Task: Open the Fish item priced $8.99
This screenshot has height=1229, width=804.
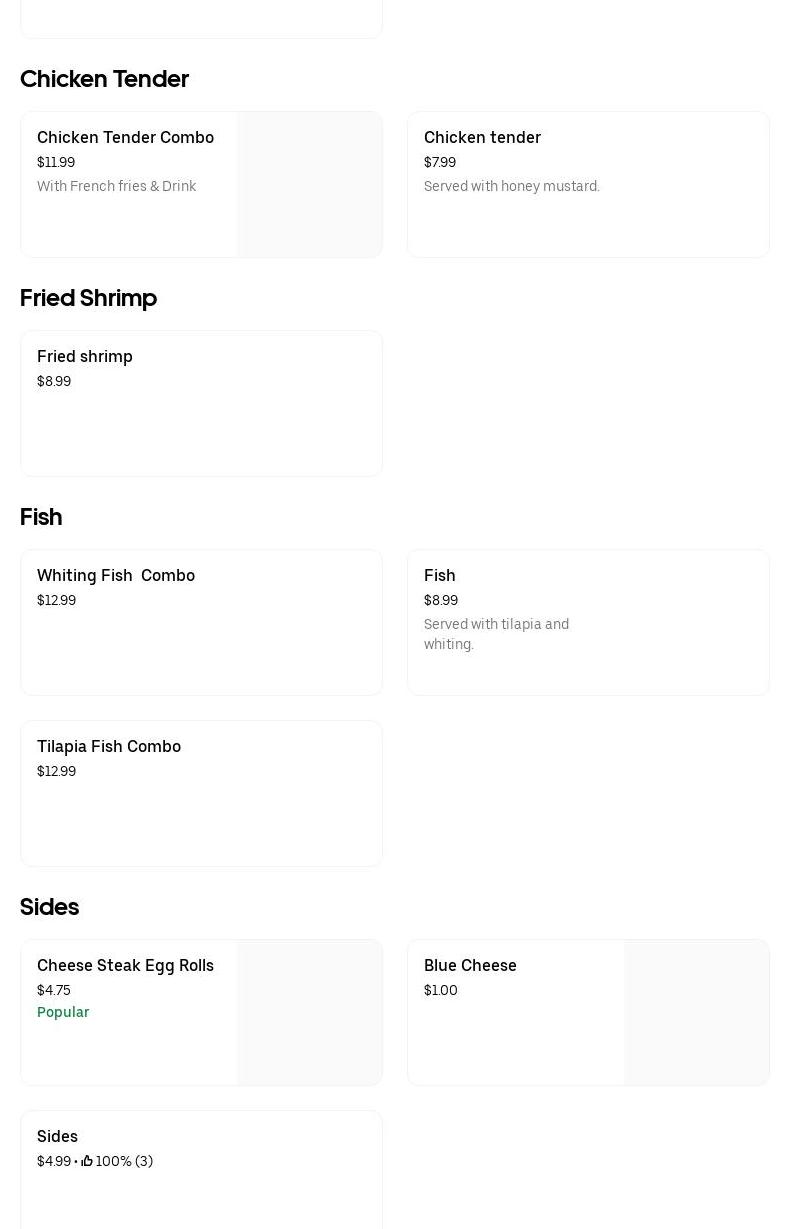Action: point(440,575)
